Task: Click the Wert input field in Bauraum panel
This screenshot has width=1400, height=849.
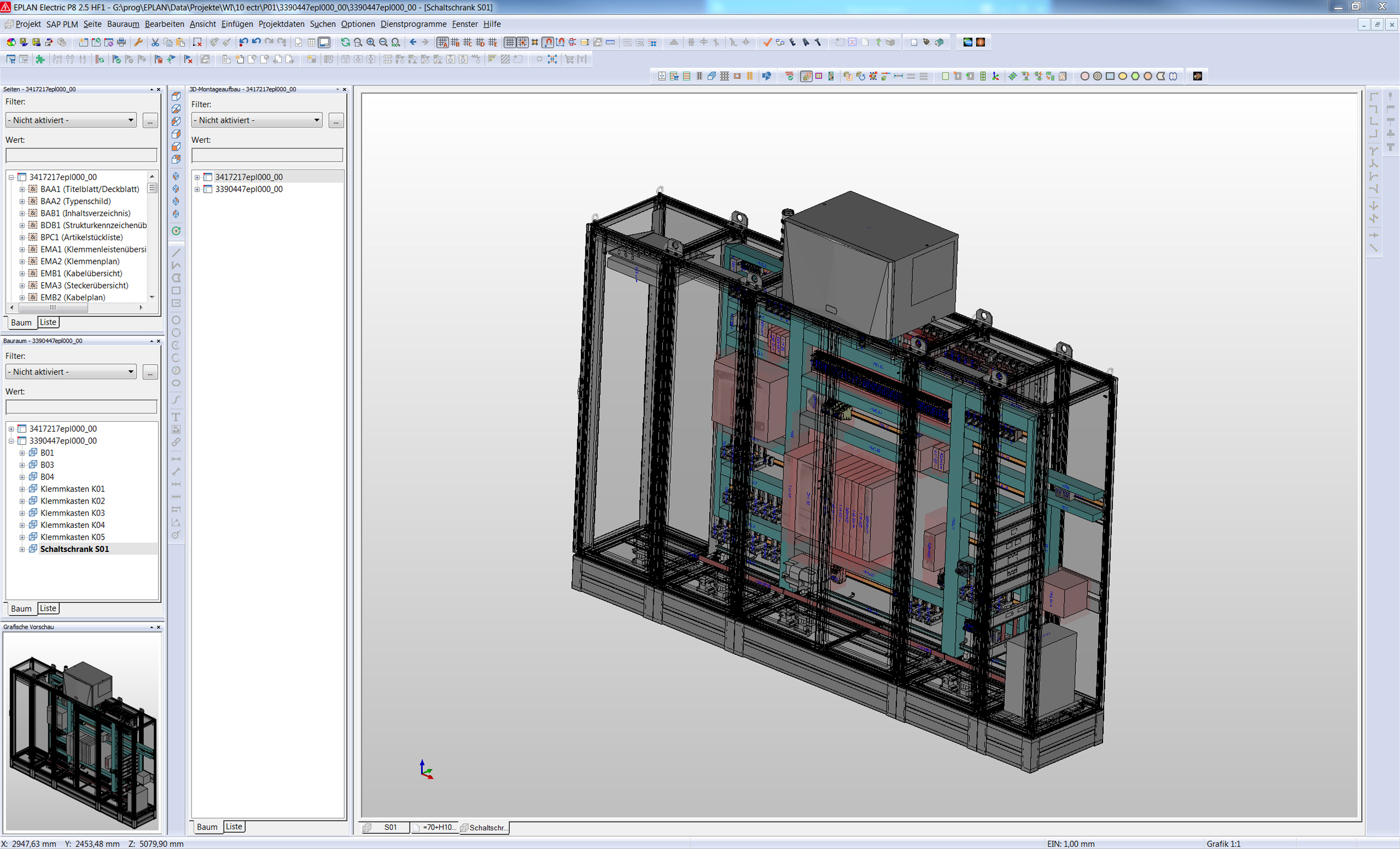Action: pos(81,406)
